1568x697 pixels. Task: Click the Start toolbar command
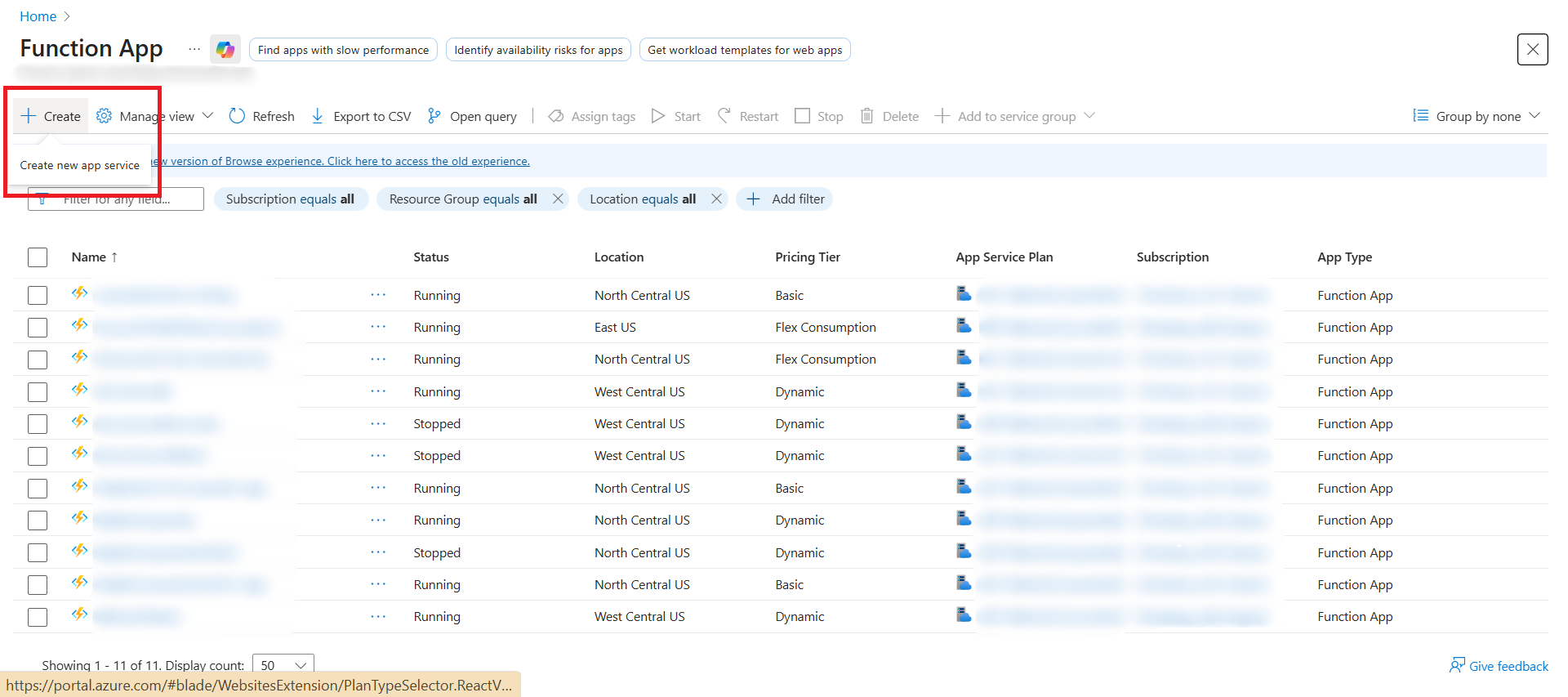coord(676,116)
